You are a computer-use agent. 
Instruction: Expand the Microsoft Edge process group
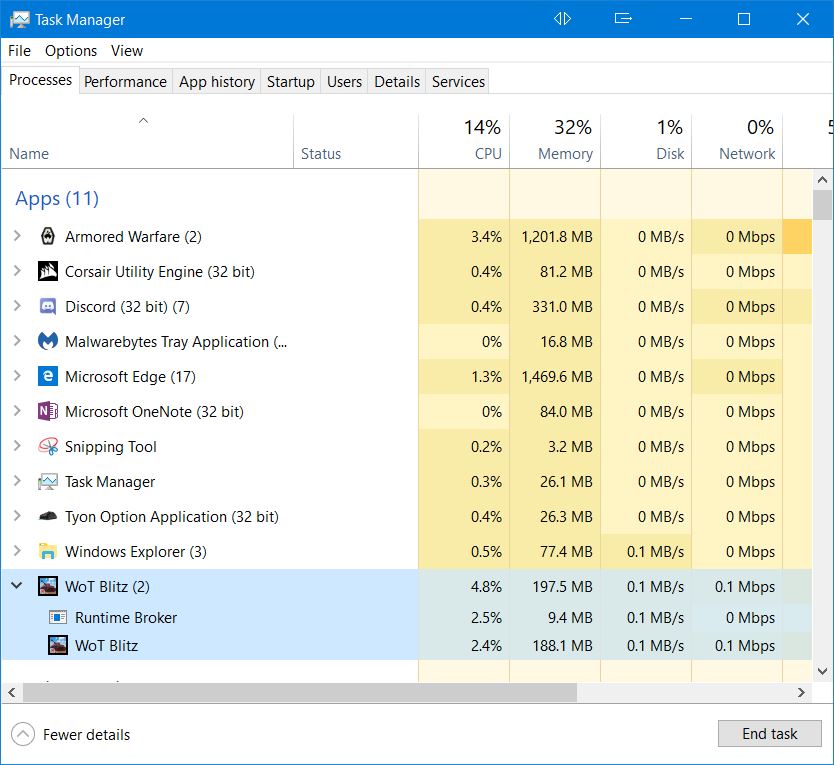17,376
